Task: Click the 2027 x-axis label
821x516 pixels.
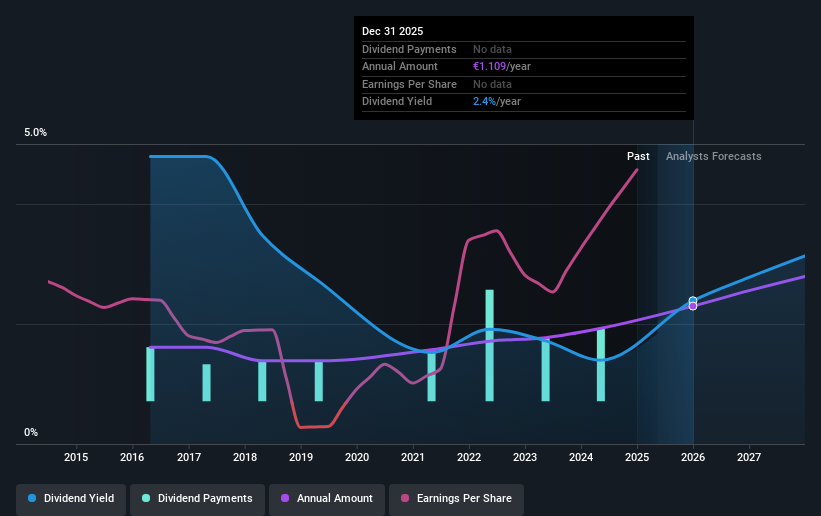Action: click(x=749, y=457)
